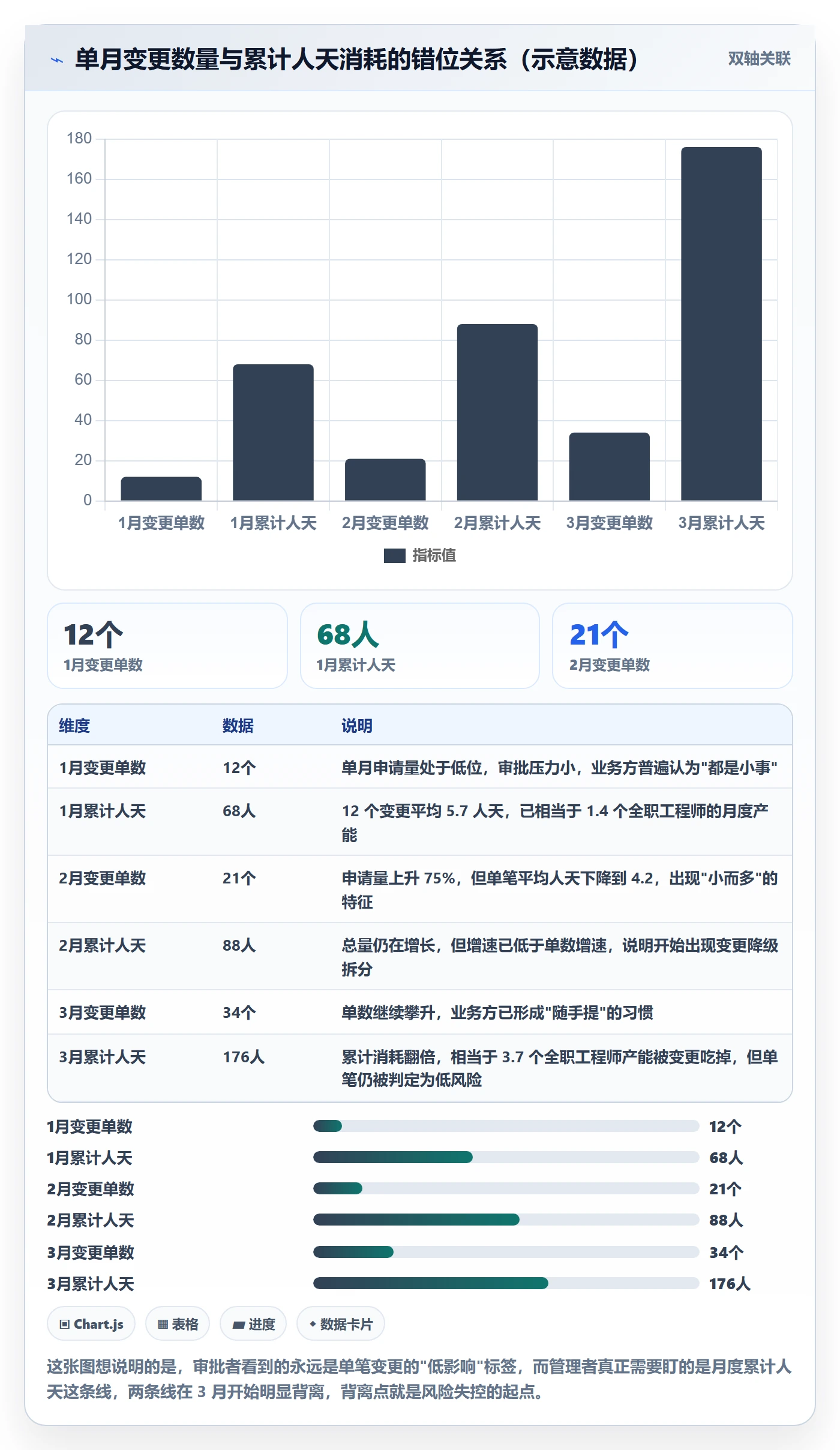Toggle the 指标值 legend swatch

(x=394, y=556)
